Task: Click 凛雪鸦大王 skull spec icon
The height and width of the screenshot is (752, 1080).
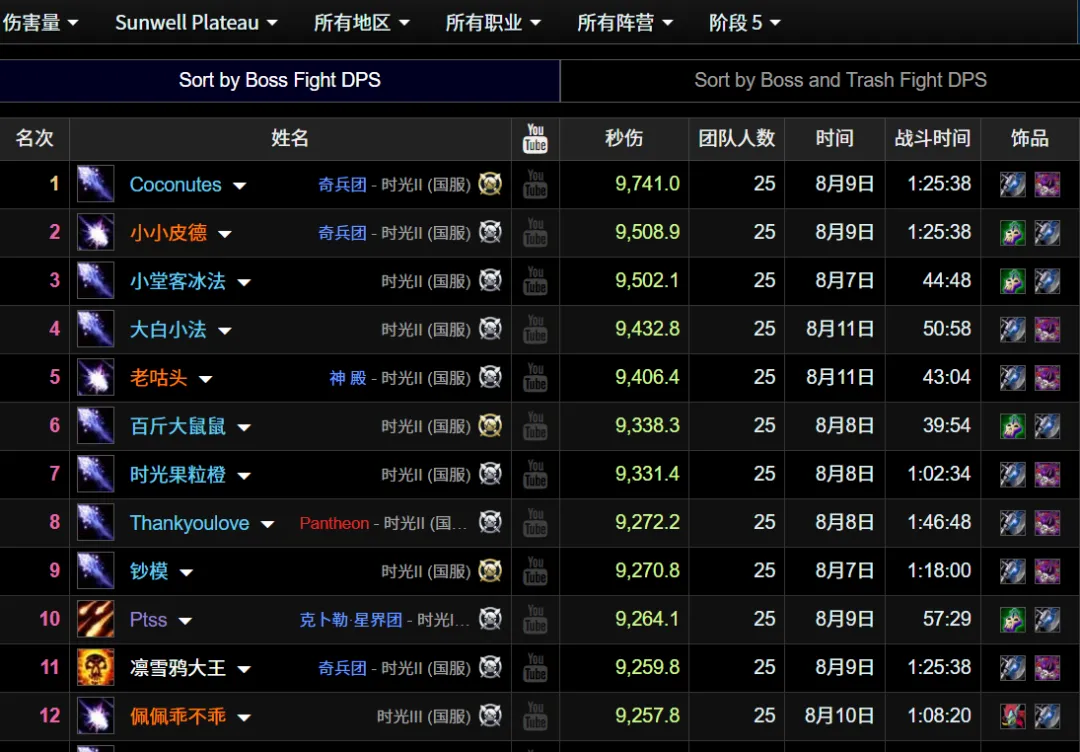Action: click(x=95, y=667)
